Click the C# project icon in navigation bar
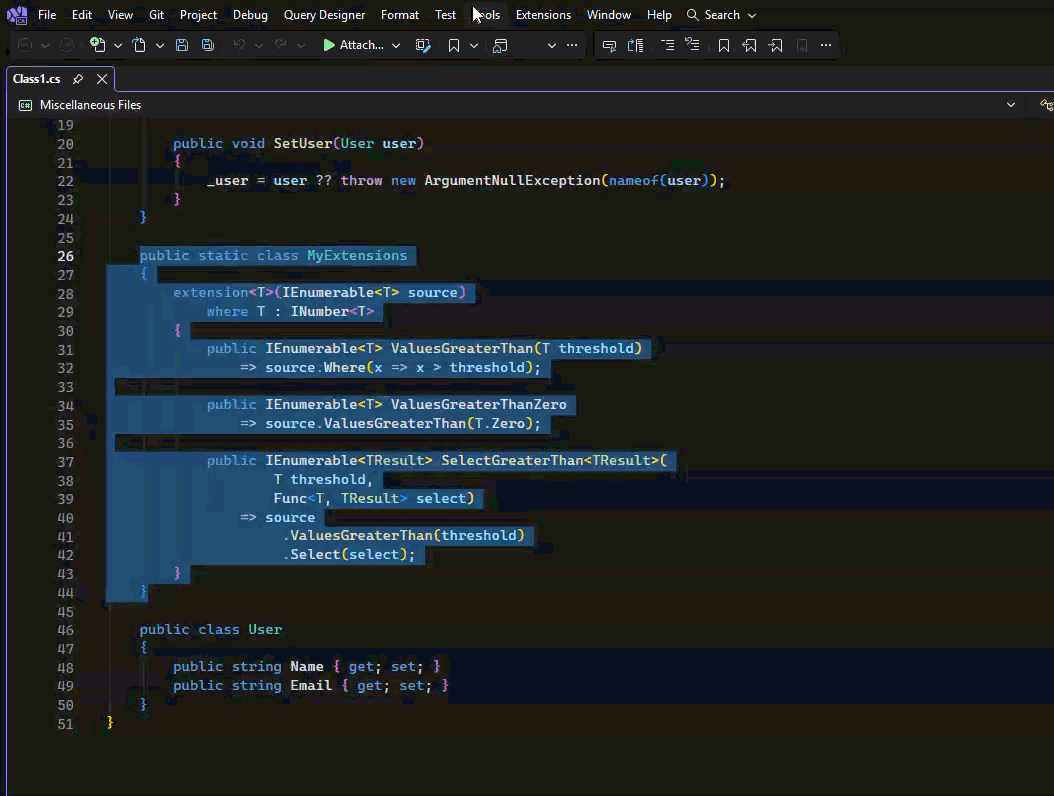This screenshot has height=796, width=1054. pyautogui.click(x=25, y=105)
